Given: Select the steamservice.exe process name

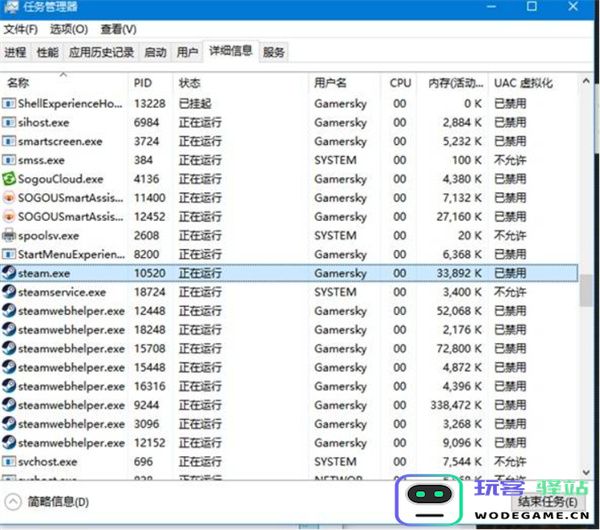Looking at the screenshot, I should point(62,292).
